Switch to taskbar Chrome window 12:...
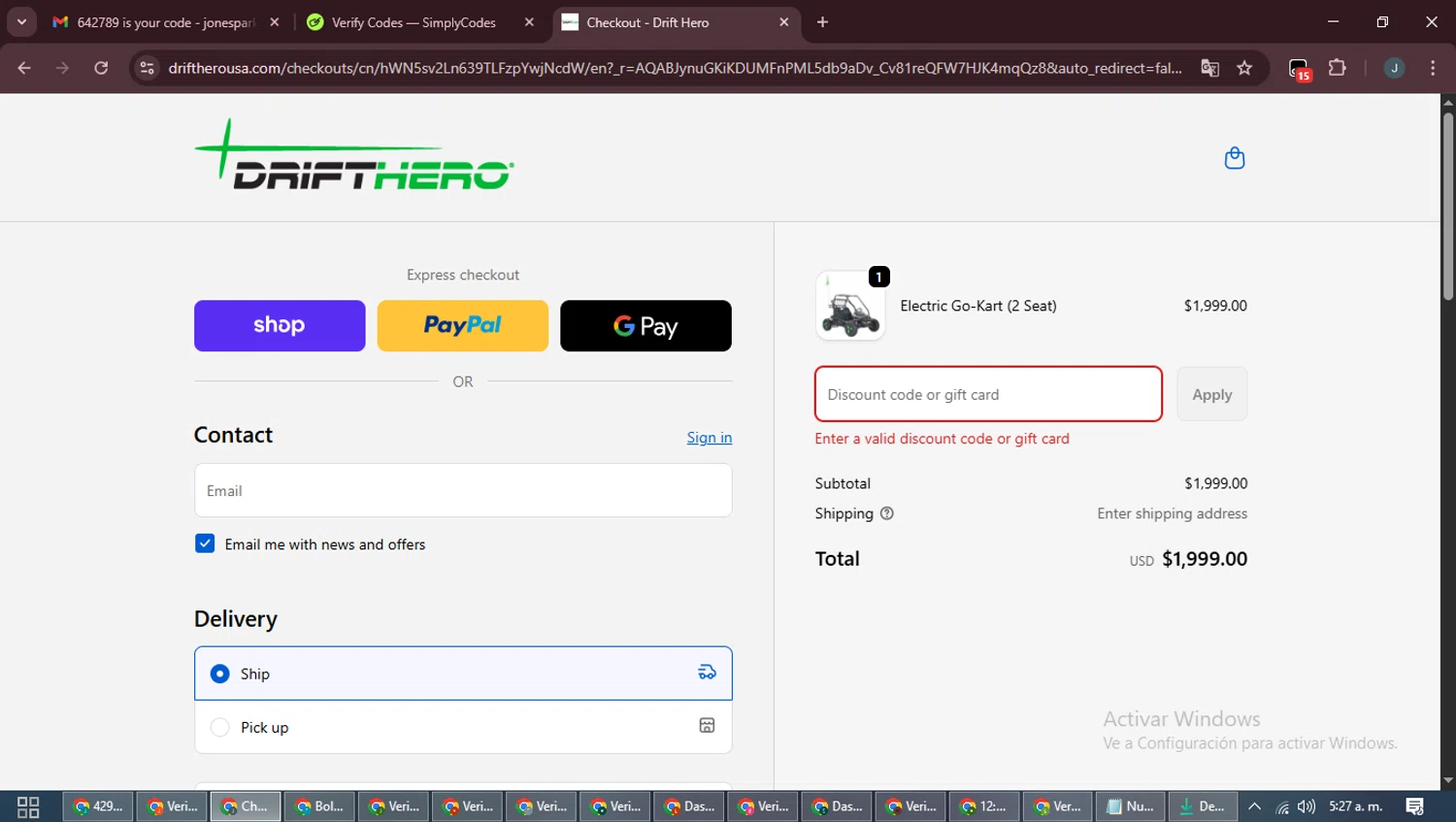Image resolution: width=1456 pixels, height=822 pixels. click(984, 806)
